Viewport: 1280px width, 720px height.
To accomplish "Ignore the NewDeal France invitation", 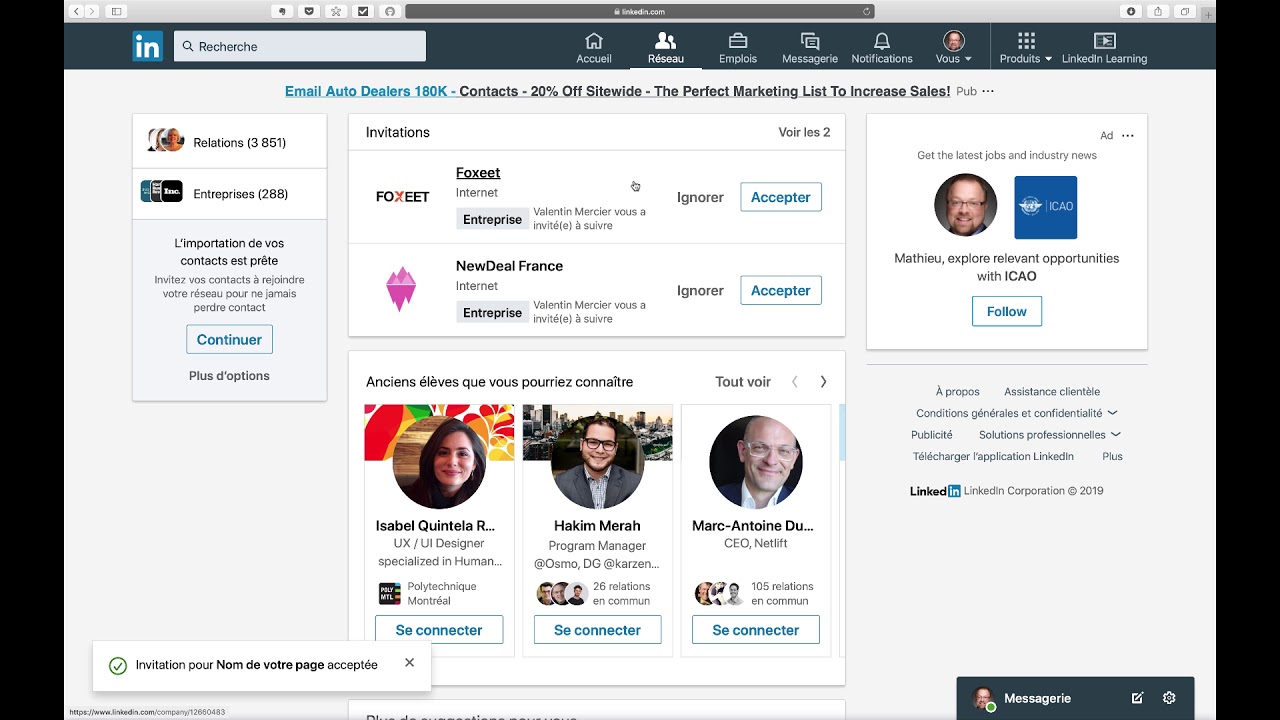I will pyautogui.click(x=700, y=290).
